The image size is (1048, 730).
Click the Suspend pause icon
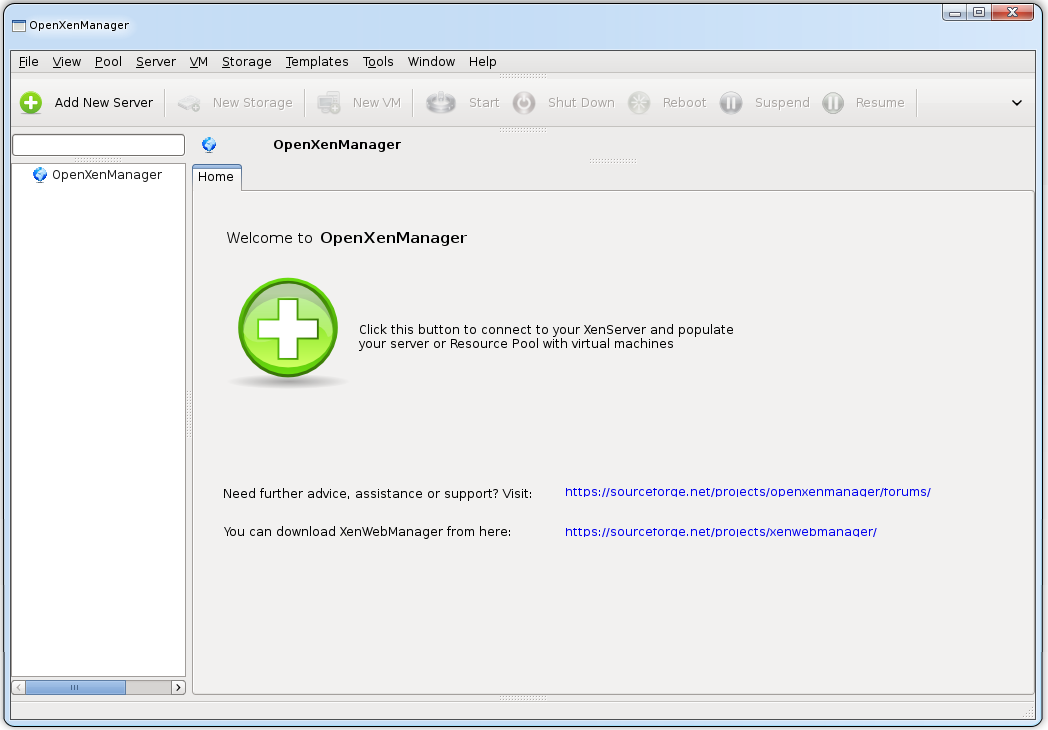(x=731, y=102)
